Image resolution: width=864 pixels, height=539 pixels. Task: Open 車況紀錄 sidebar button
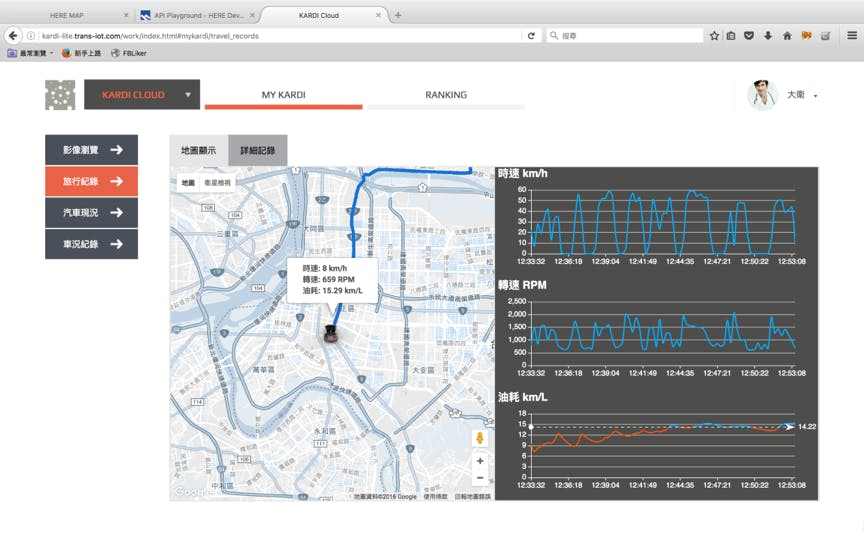[x=91, y=244]
